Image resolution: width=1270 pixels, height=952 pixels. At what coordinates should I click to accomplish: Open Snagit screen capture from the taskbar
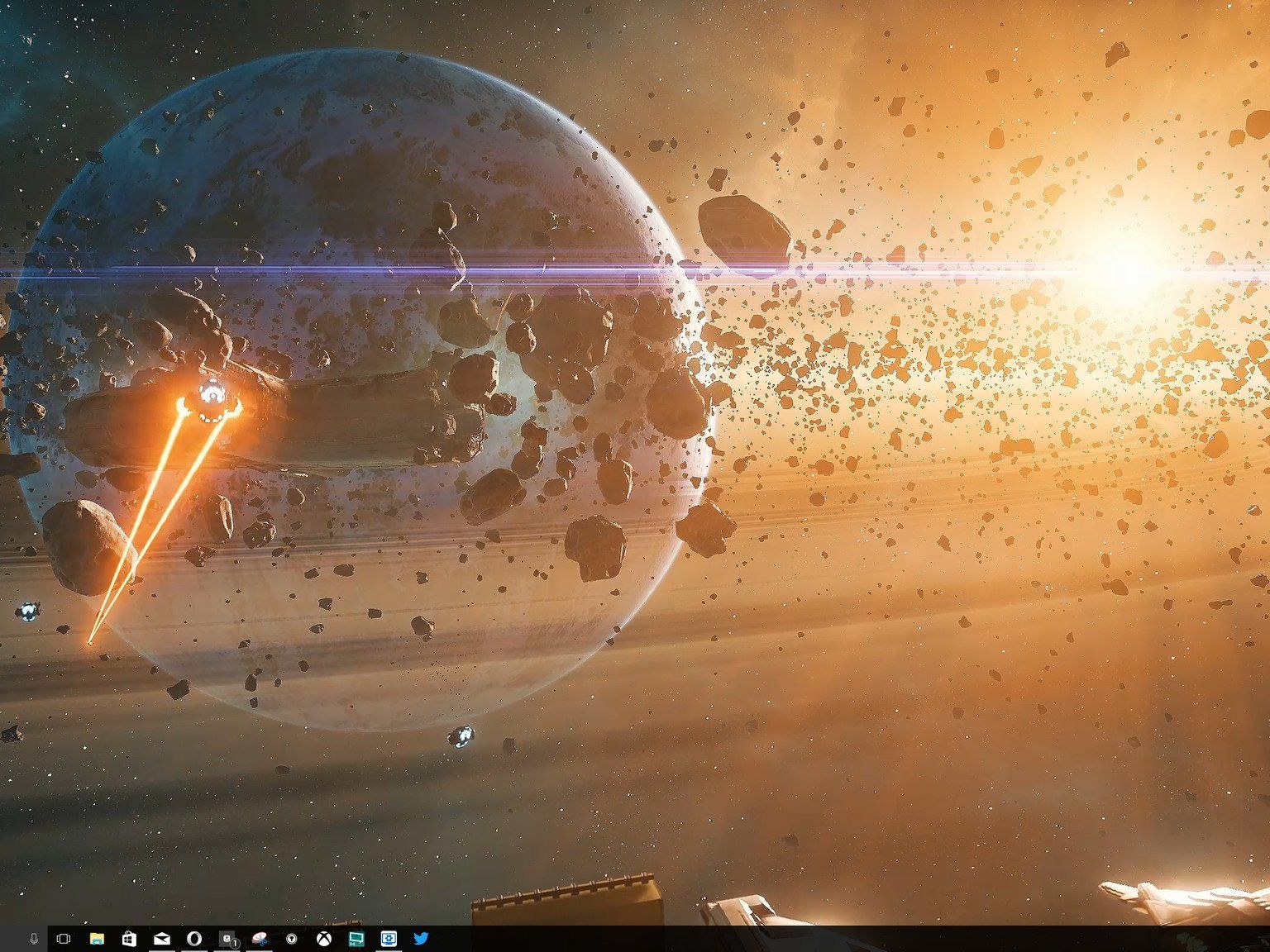[x=260, y=939]
